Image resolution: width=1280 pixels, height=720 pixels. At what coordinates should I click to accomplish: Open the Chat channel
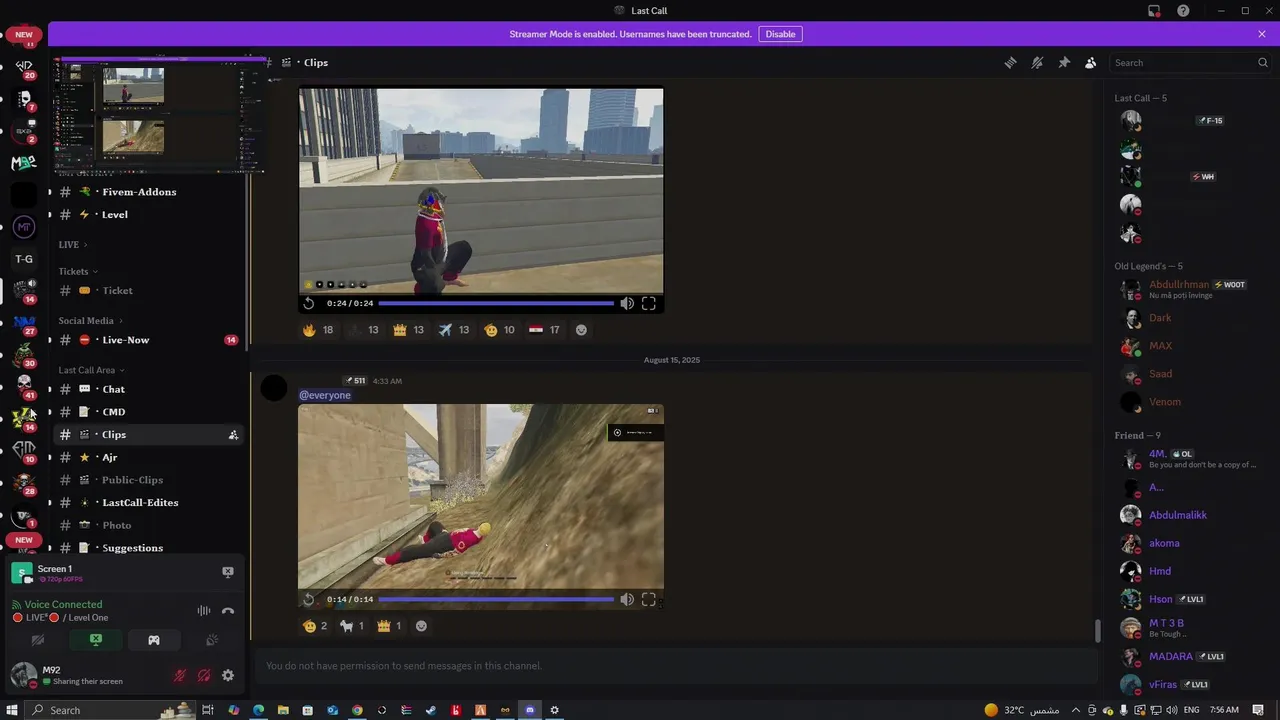pyautogui.click(x=147, y=389)
